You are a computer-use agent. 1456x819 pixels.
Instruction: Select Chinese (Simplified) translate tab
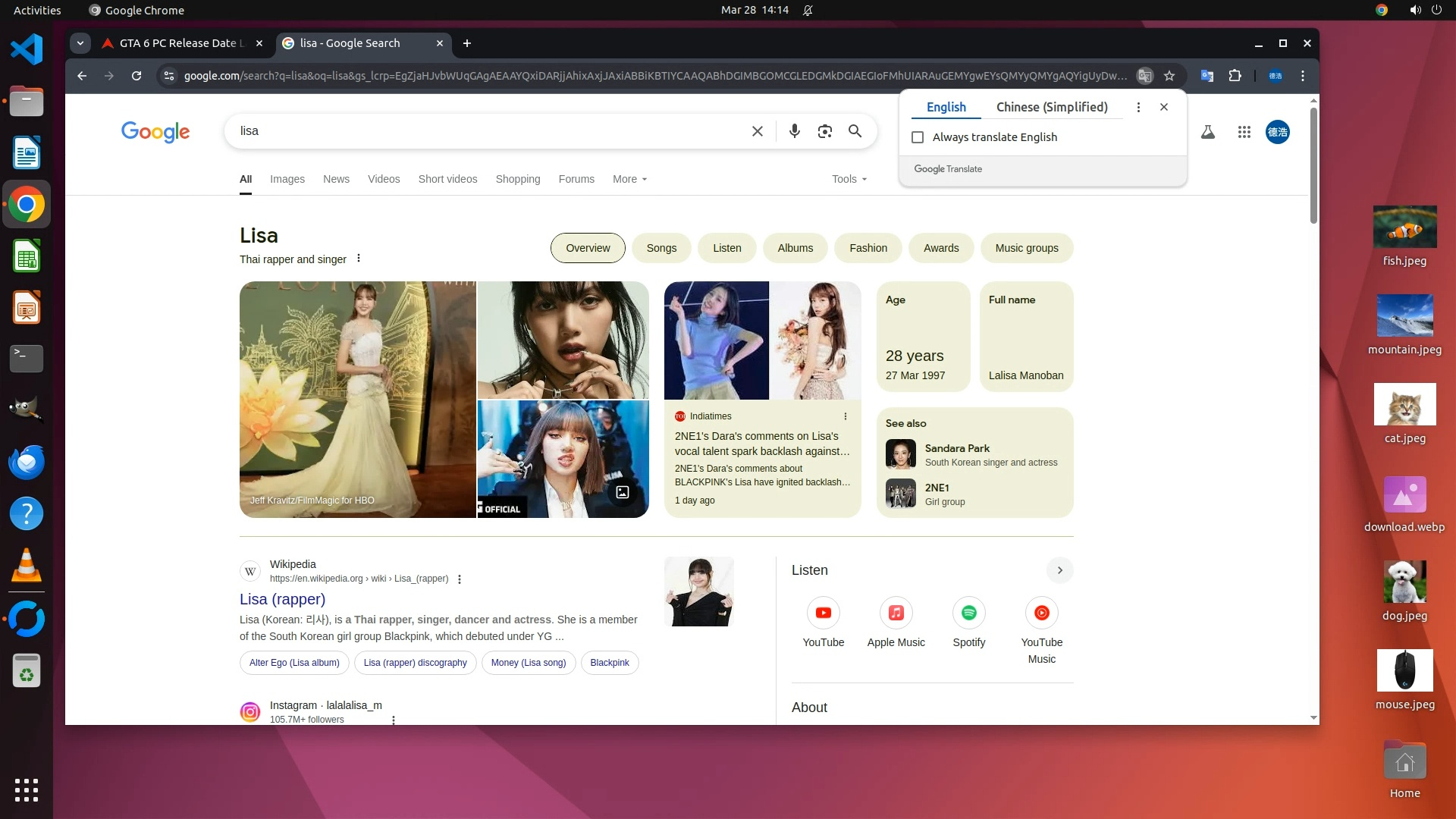pyautogui.click(x=1051, y=107)
